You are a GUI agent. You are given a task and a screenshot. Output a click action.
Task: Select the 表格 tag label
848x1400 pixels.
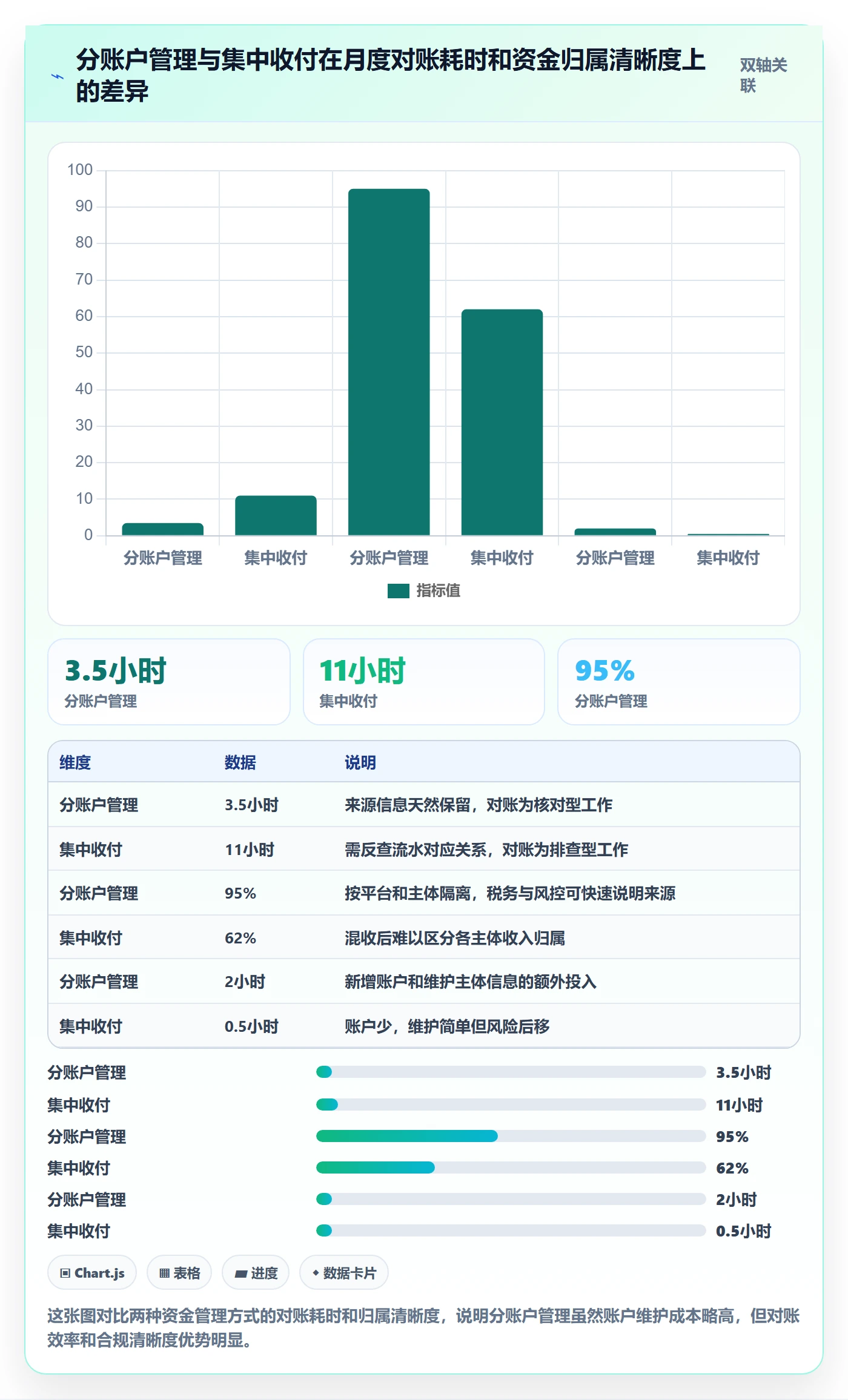[x=187, y=1273]
